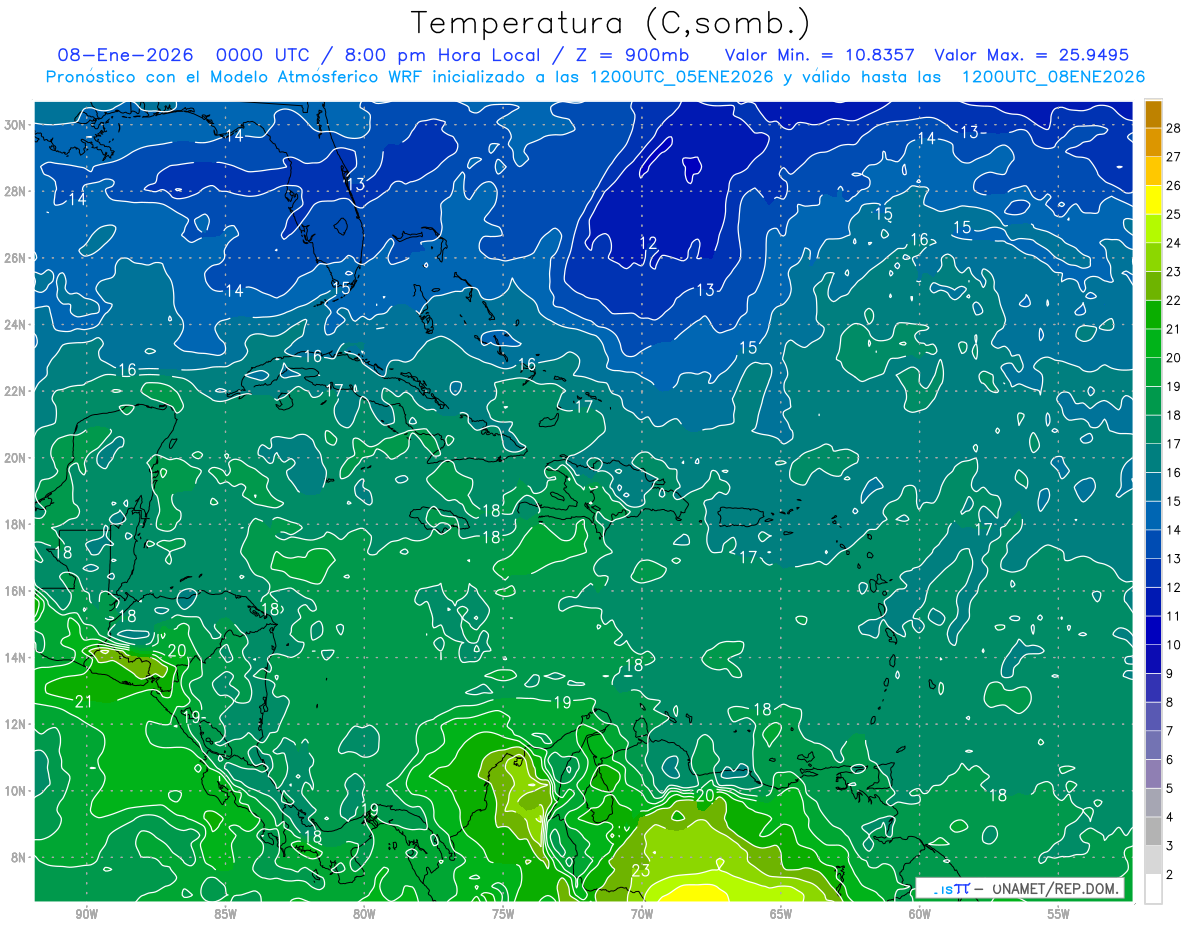Click the "8N" latitude axis label
This screenshot has height=927, width=1200.
(20, 857)
